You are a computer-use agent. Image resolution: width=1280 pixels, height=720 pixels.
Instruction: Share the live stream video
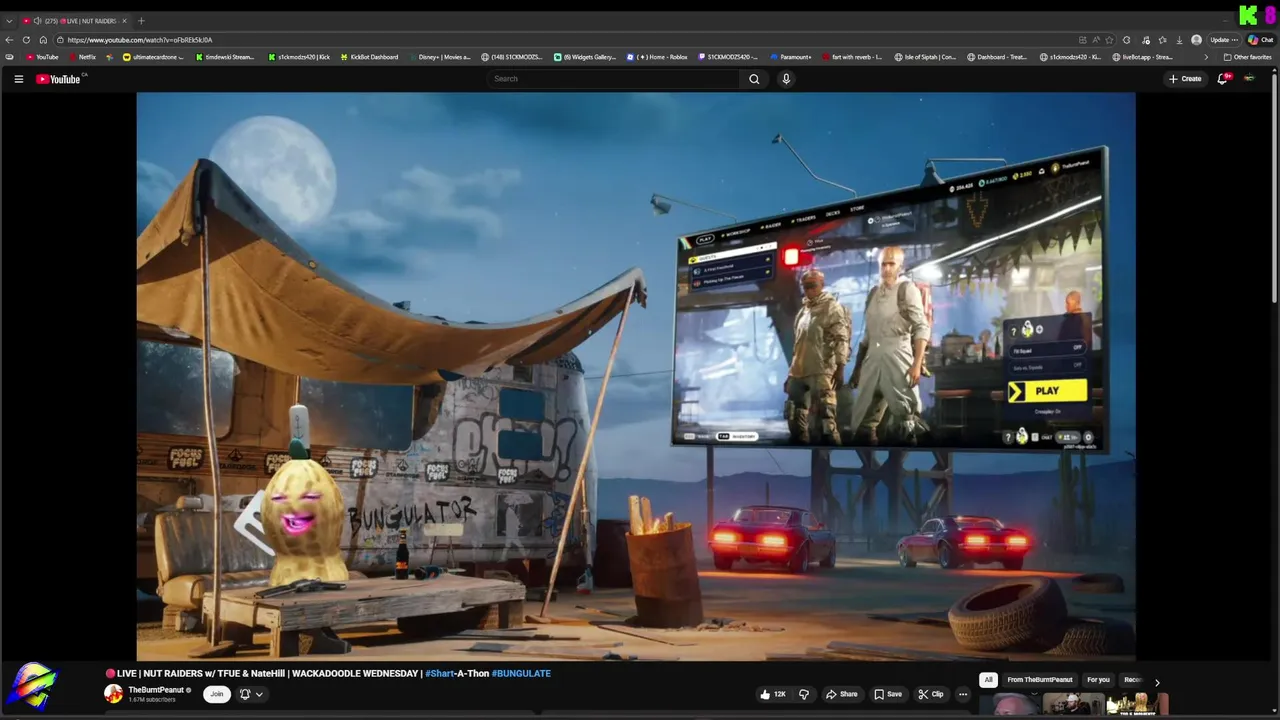(x=841, y=694)
